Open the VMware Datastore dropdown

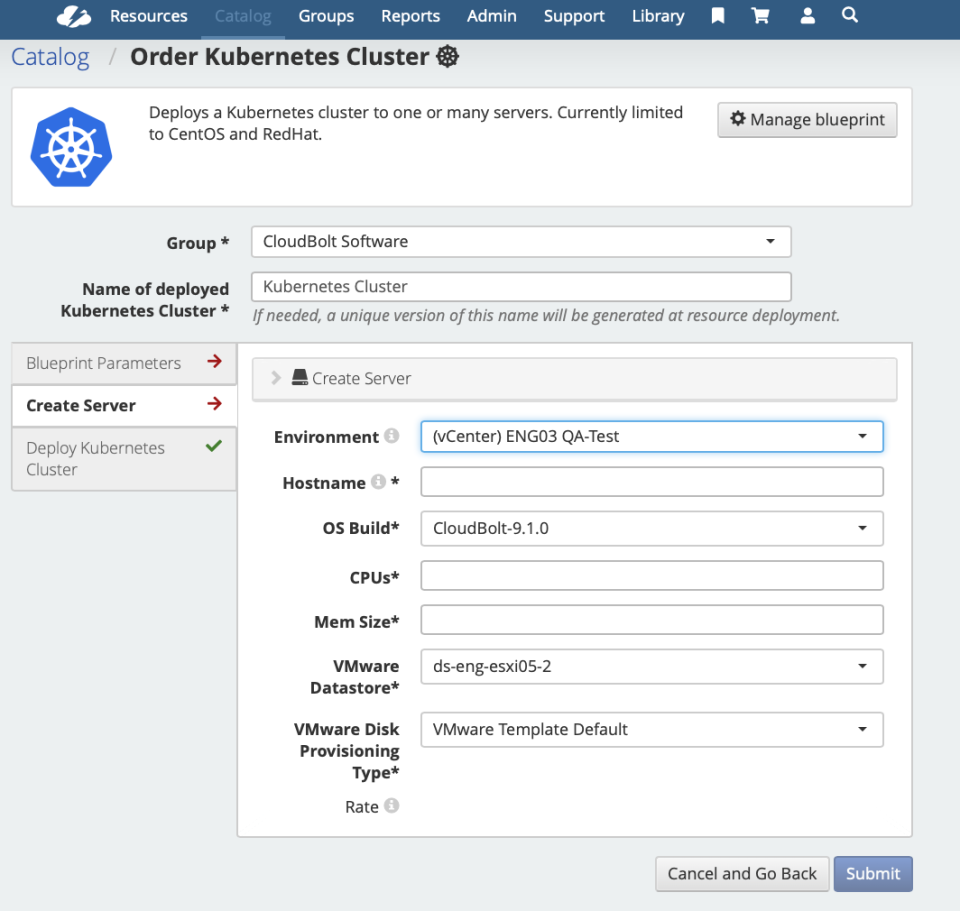651,666
